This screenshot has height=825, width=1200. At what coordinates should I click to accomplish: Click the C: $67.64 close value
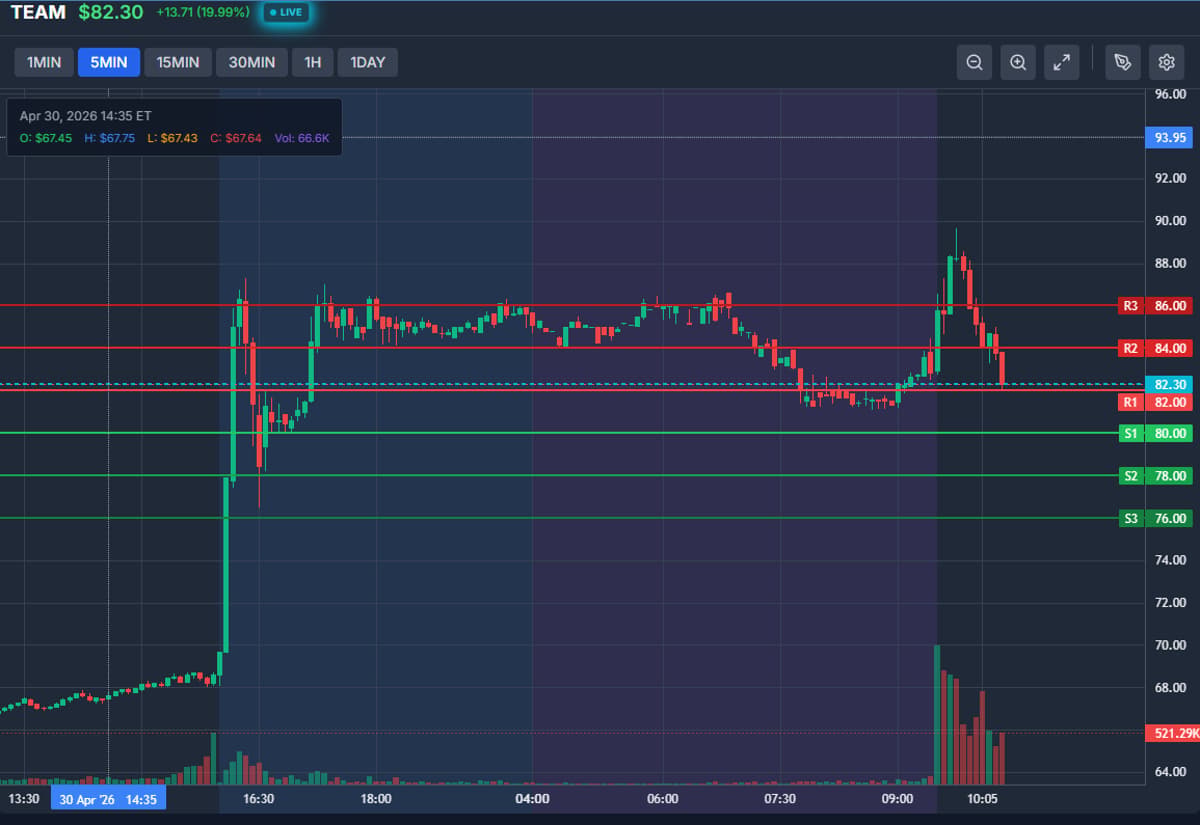tap(236, 138)
